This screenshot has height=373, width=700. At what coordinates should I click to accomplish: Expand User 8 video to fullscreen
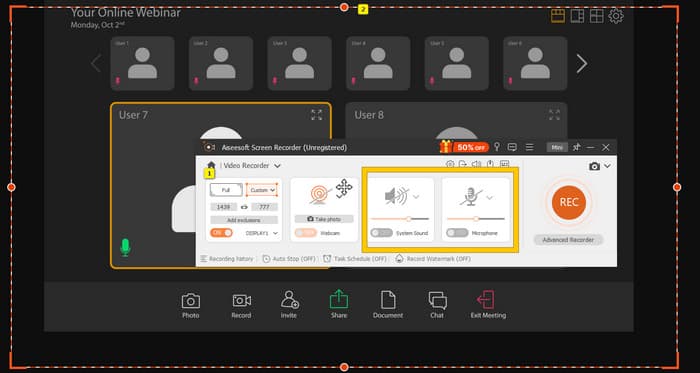tap(554, 115)
